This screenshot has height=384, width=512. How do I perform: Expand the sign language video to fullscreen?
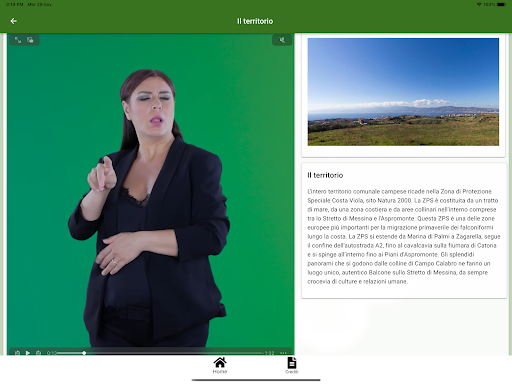(x=18, y=40)
